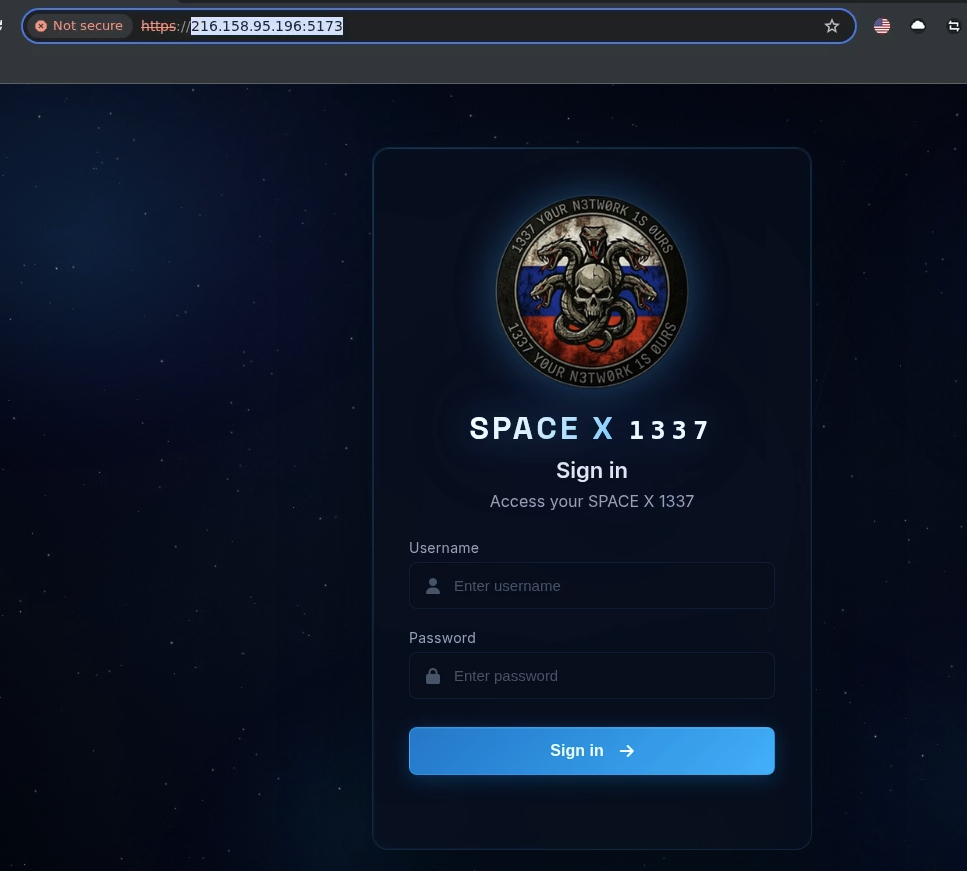This screenshot has height=871, width=967.
Task: Click into the Enter password field
Action: [591, 675]
